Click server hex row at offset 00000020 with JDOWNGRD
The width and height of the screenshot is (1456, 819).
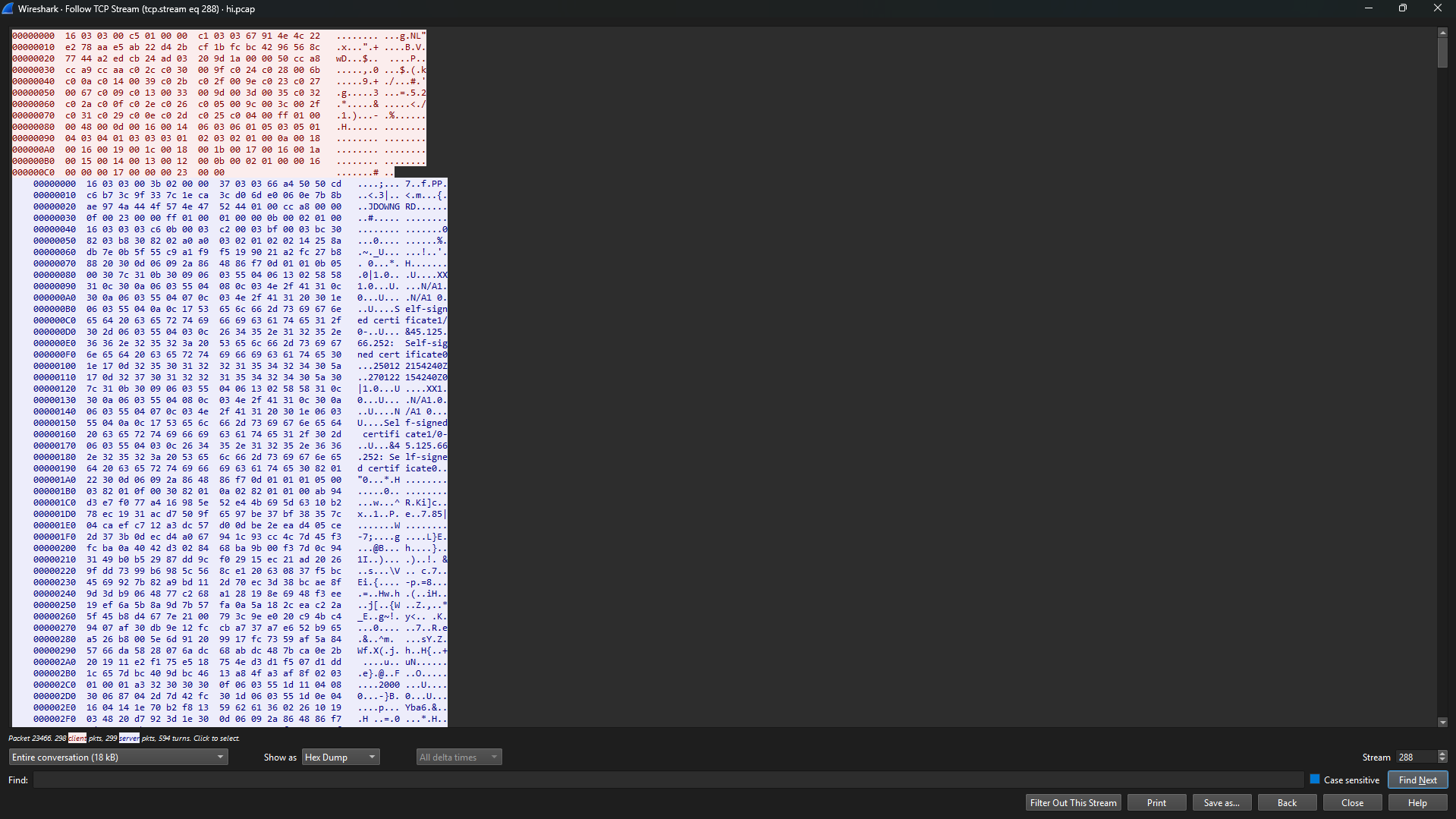coord(240,206)
